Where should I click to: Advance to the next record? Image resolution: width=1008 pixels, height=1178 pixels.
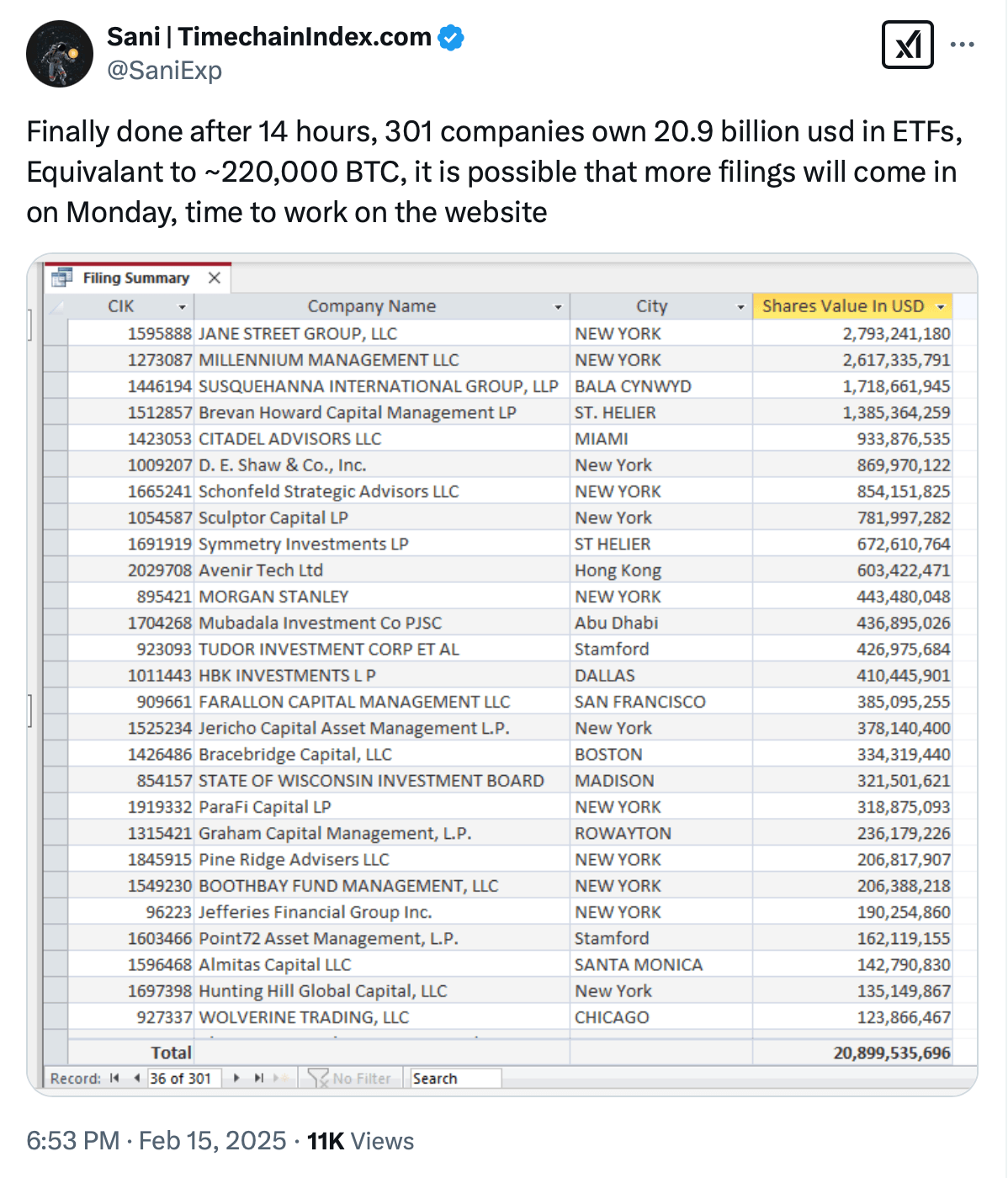pos(236,1078)
